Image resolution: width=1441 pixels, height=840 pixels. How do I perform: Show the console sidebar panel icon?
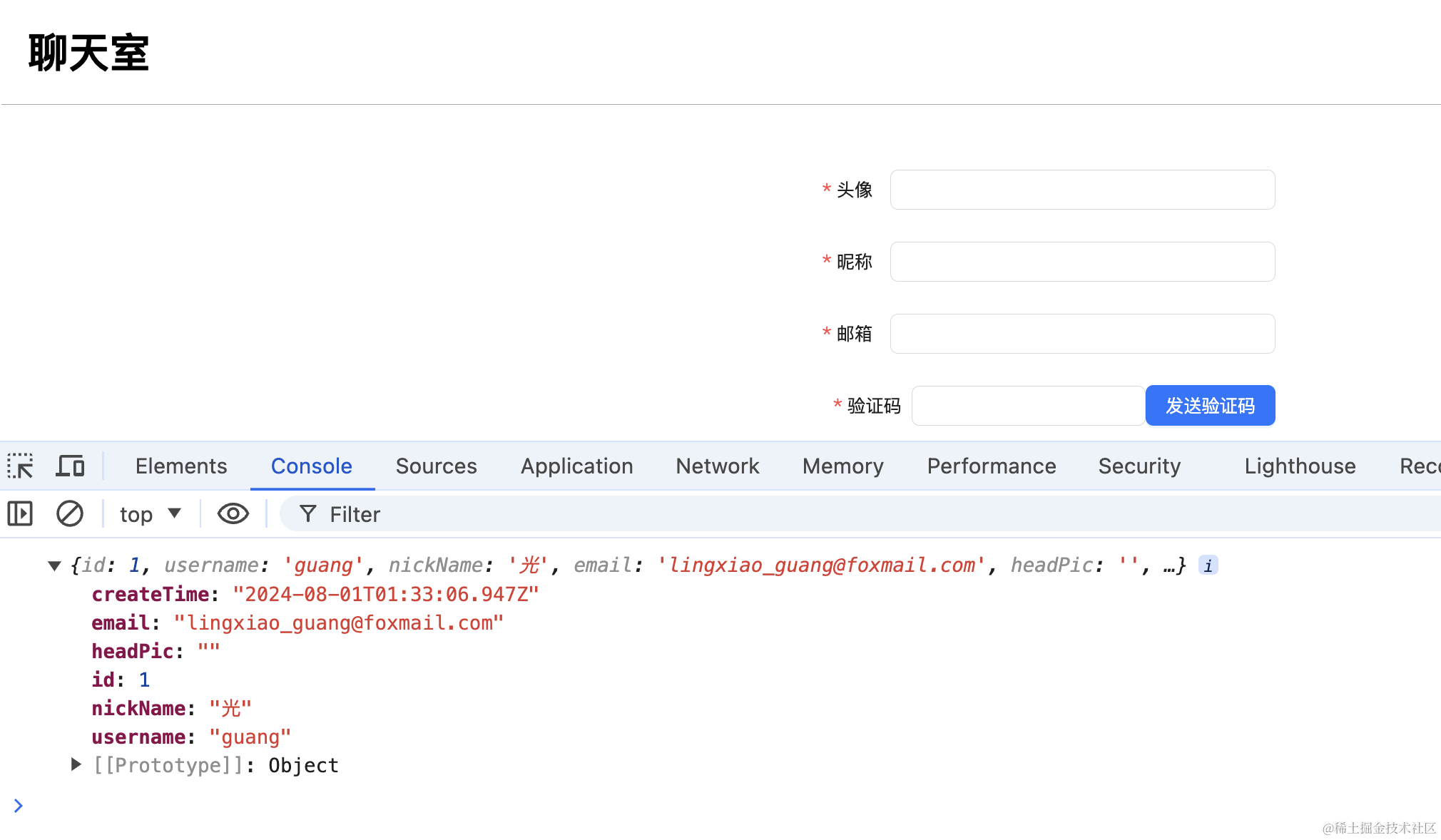point(20,514)
